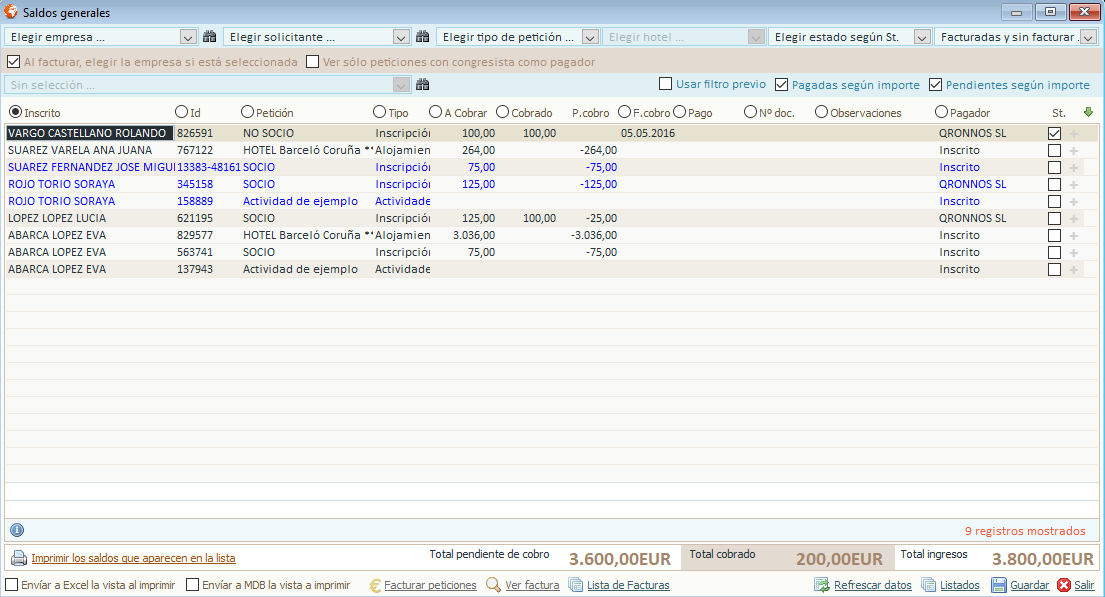Image resolution: width=1105 pixels, height=597 pixels.
Task: Select the Nº doc. radio button
Action: pyautogui.click(x=750, y=112)
